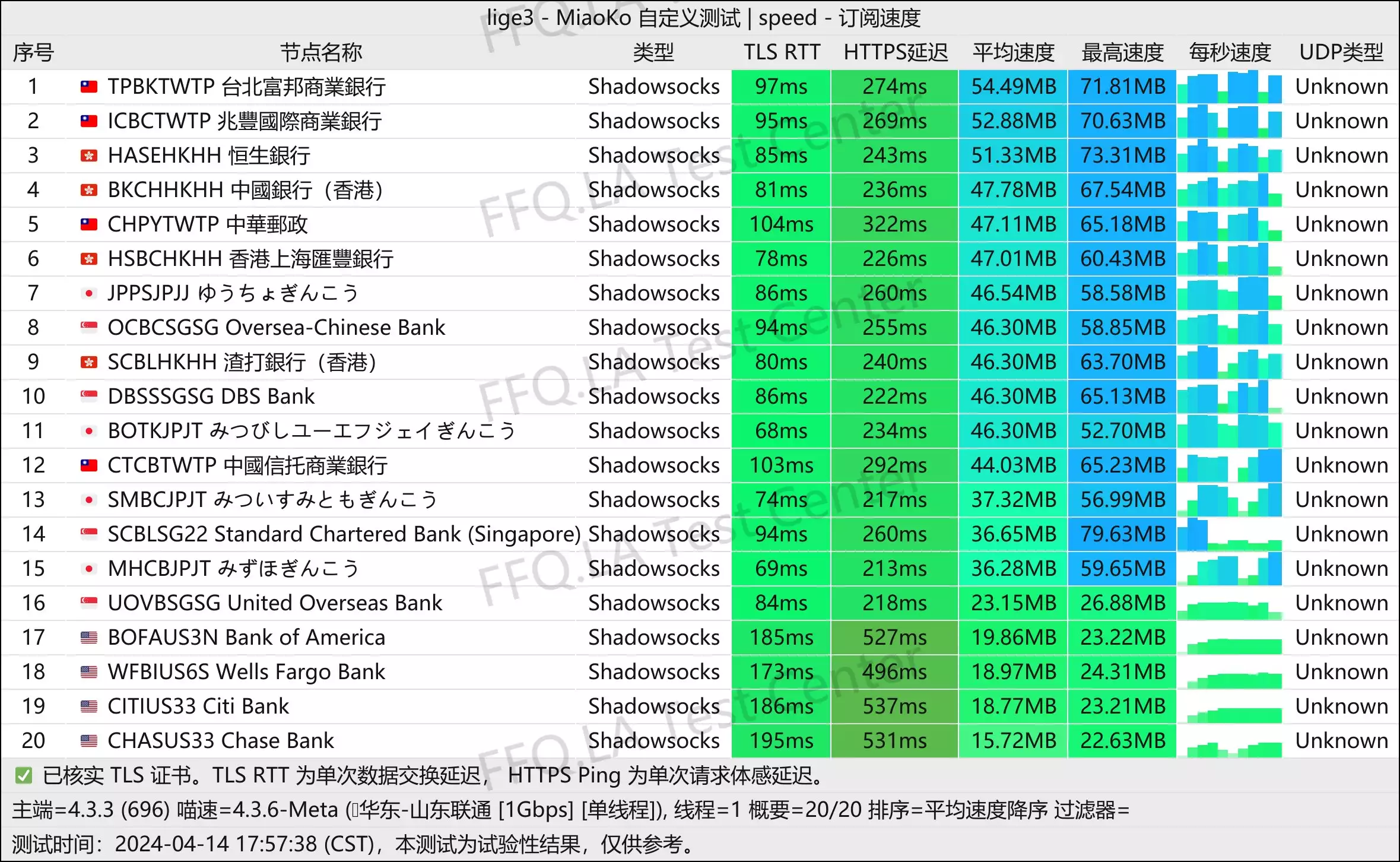Click the Japan flag beside MHCBJPJT
This screenshot has width=1400, height=862.
[x=89, y=569]
